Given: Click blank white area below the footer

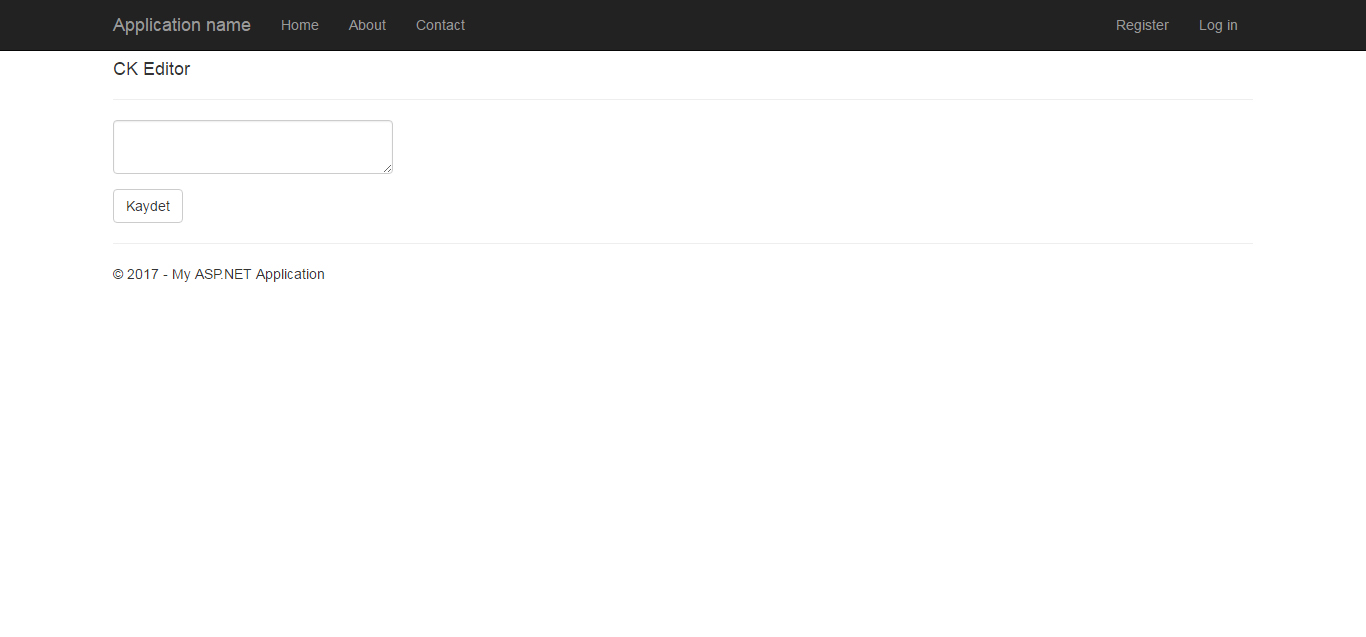Looking at the screenshot, I should click(682, 450).
